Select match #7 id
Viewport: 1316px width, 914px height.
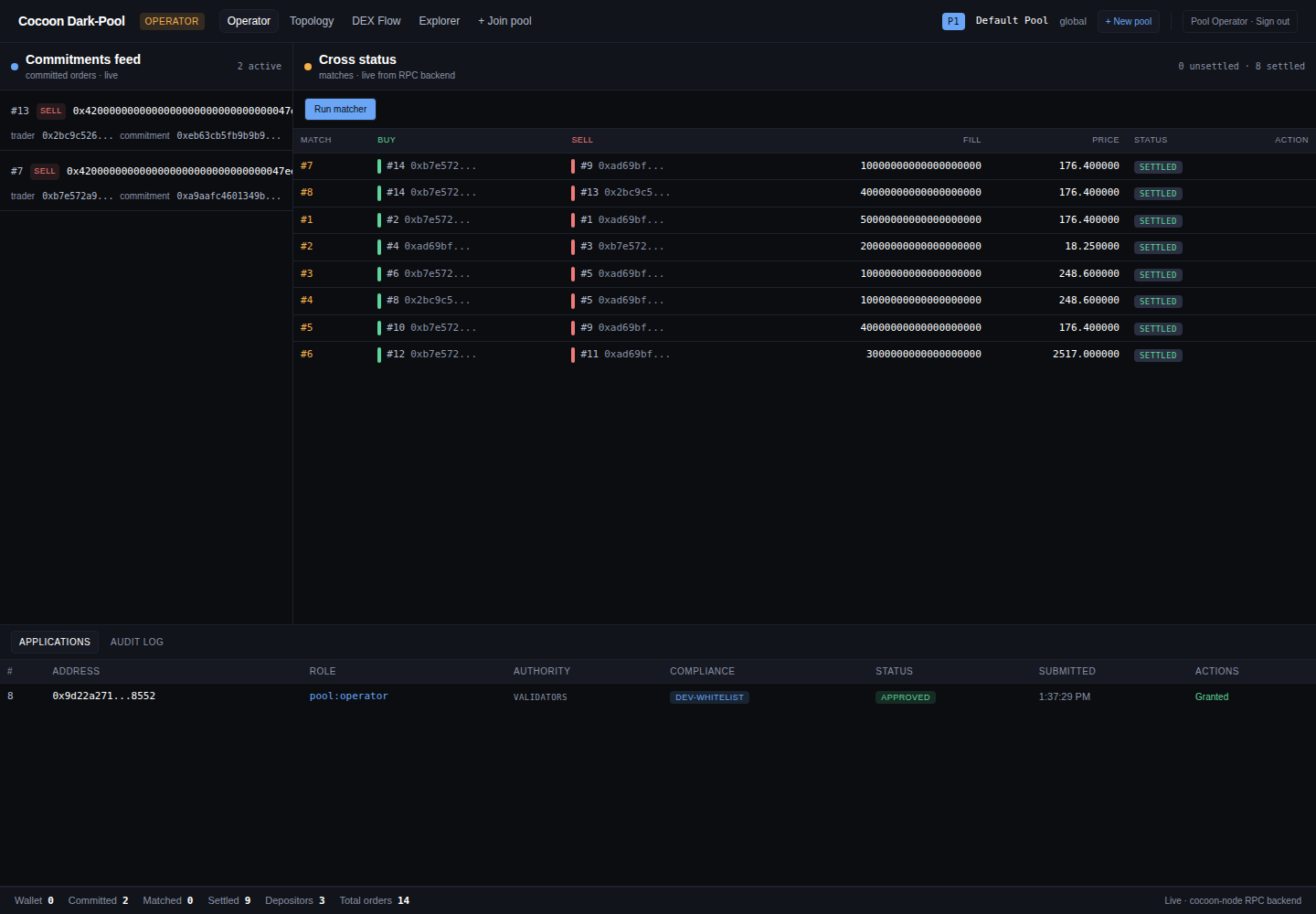tap(307, 165)
